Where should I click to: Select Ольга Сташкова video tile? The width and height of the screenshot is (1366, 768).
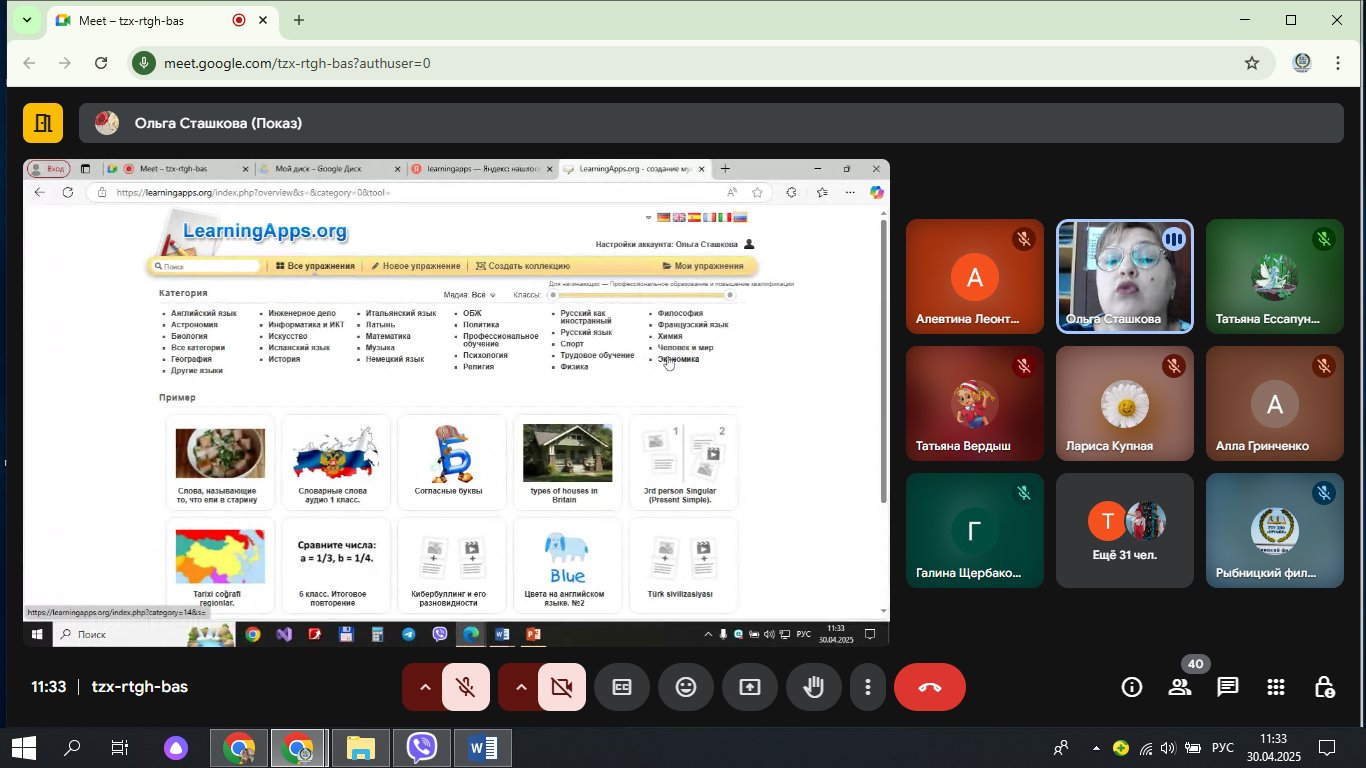1125,276
